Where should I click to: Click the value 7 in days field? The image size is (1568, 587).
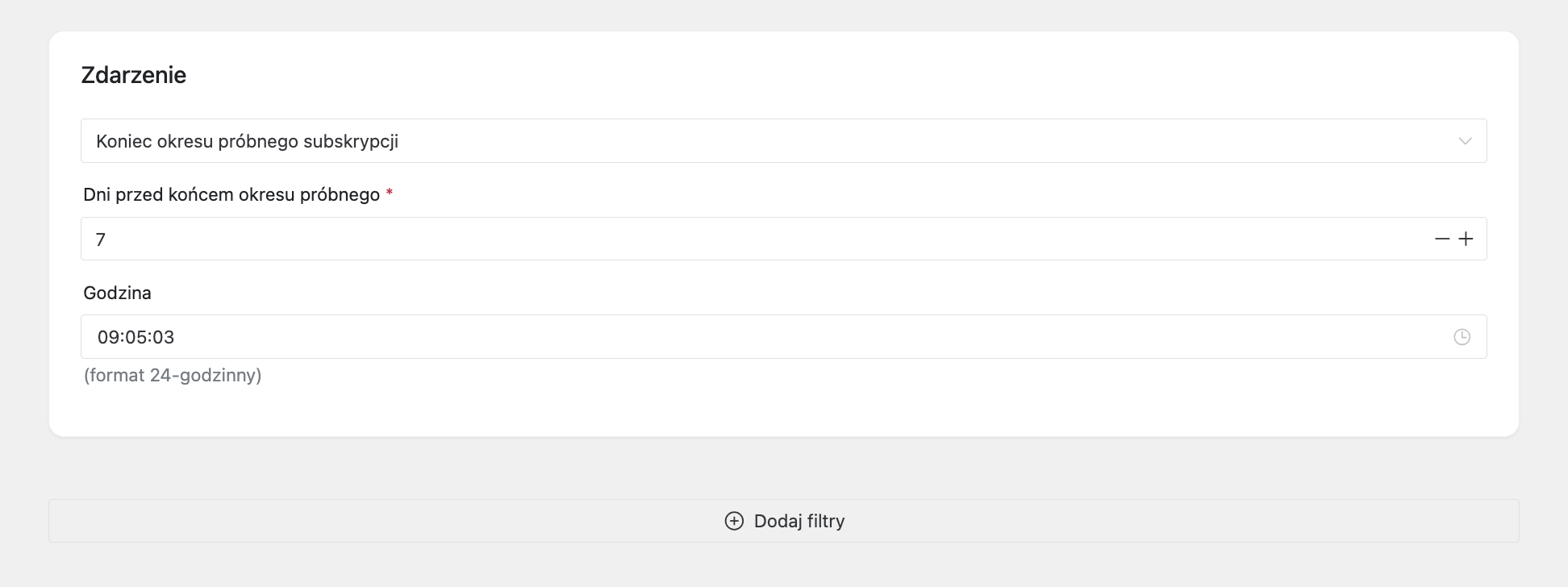tap(101, 239)
